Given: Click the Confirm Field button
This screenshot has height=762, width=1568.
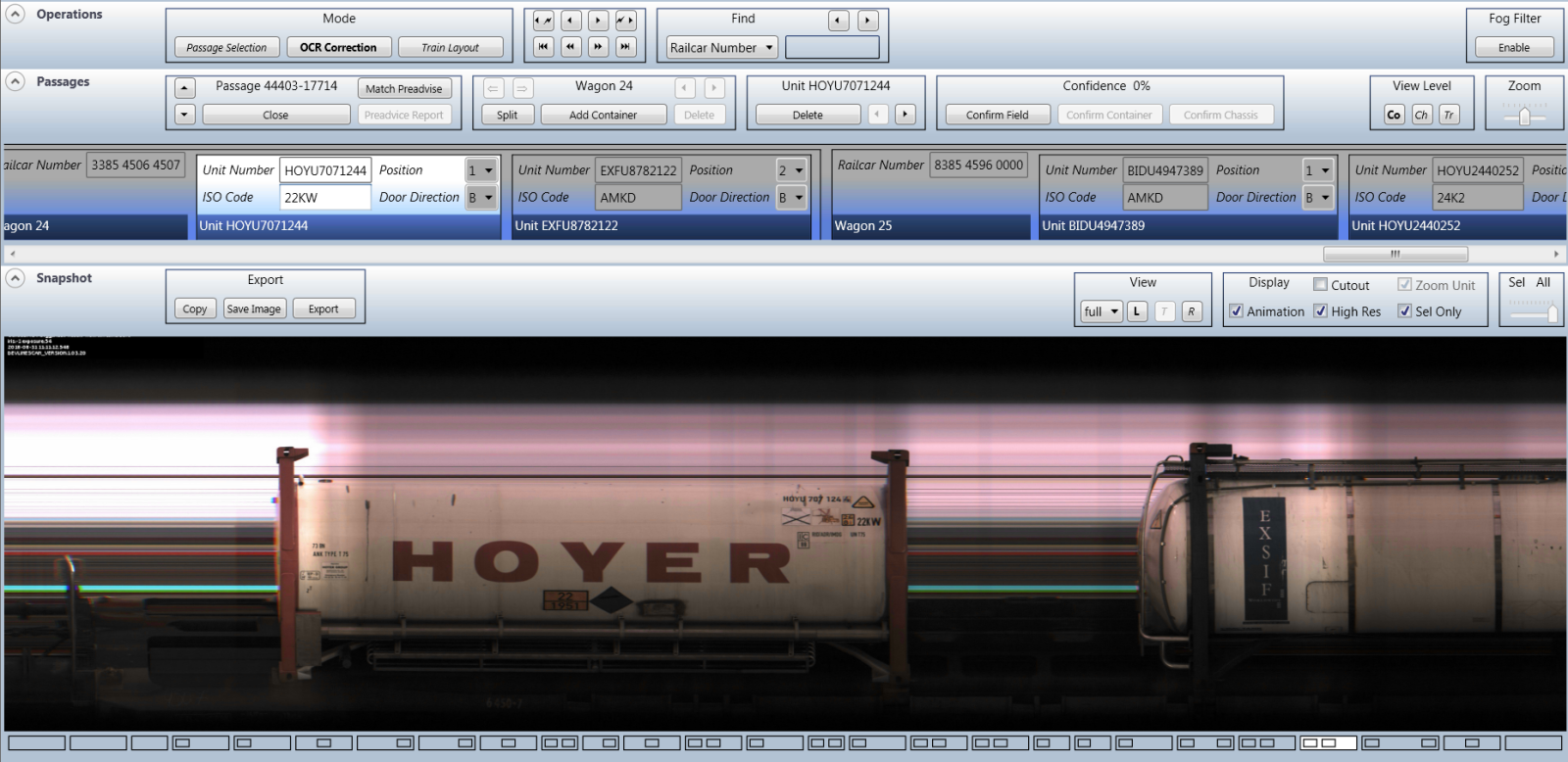Looking at the screenshot, I should [997, 115].
